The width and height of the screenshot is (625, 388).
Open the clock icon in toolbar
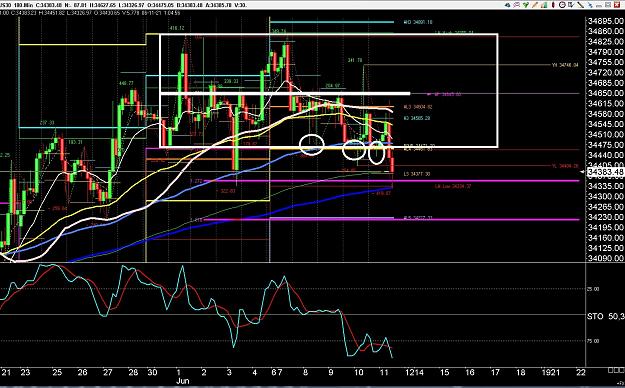pos(562,5)
